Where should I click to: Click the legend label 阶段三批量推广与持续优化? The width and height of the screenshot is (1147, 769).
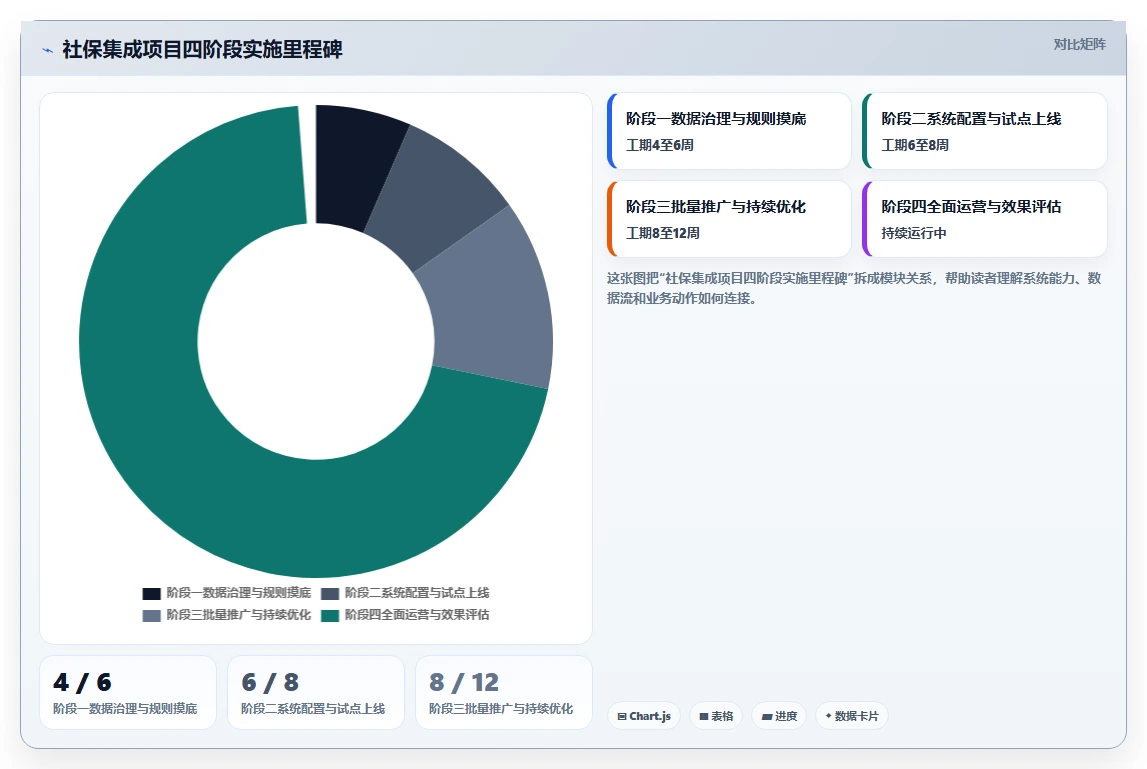click(238, 615)
